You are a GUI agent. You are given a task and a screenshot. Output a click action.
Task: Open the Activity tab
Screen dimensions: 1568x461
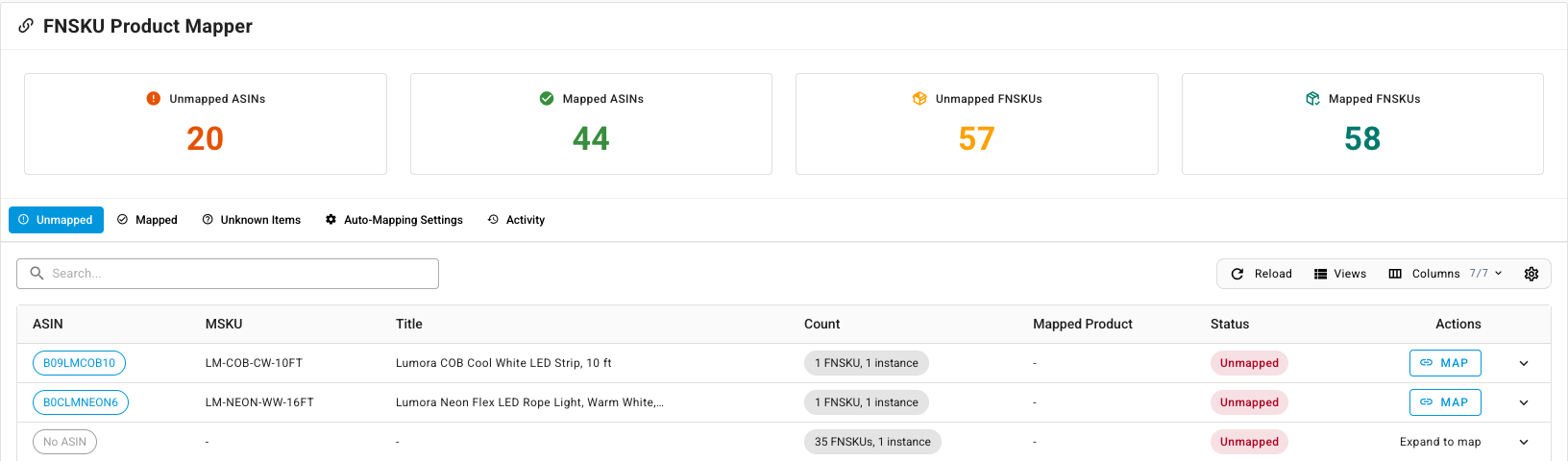(516, 220)
